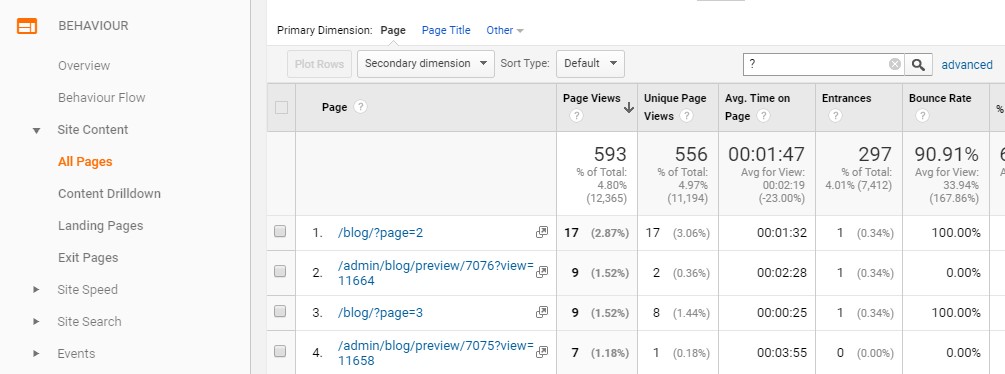
Task: Open the Sort Type Default dropdown
Action: point(590,64)
